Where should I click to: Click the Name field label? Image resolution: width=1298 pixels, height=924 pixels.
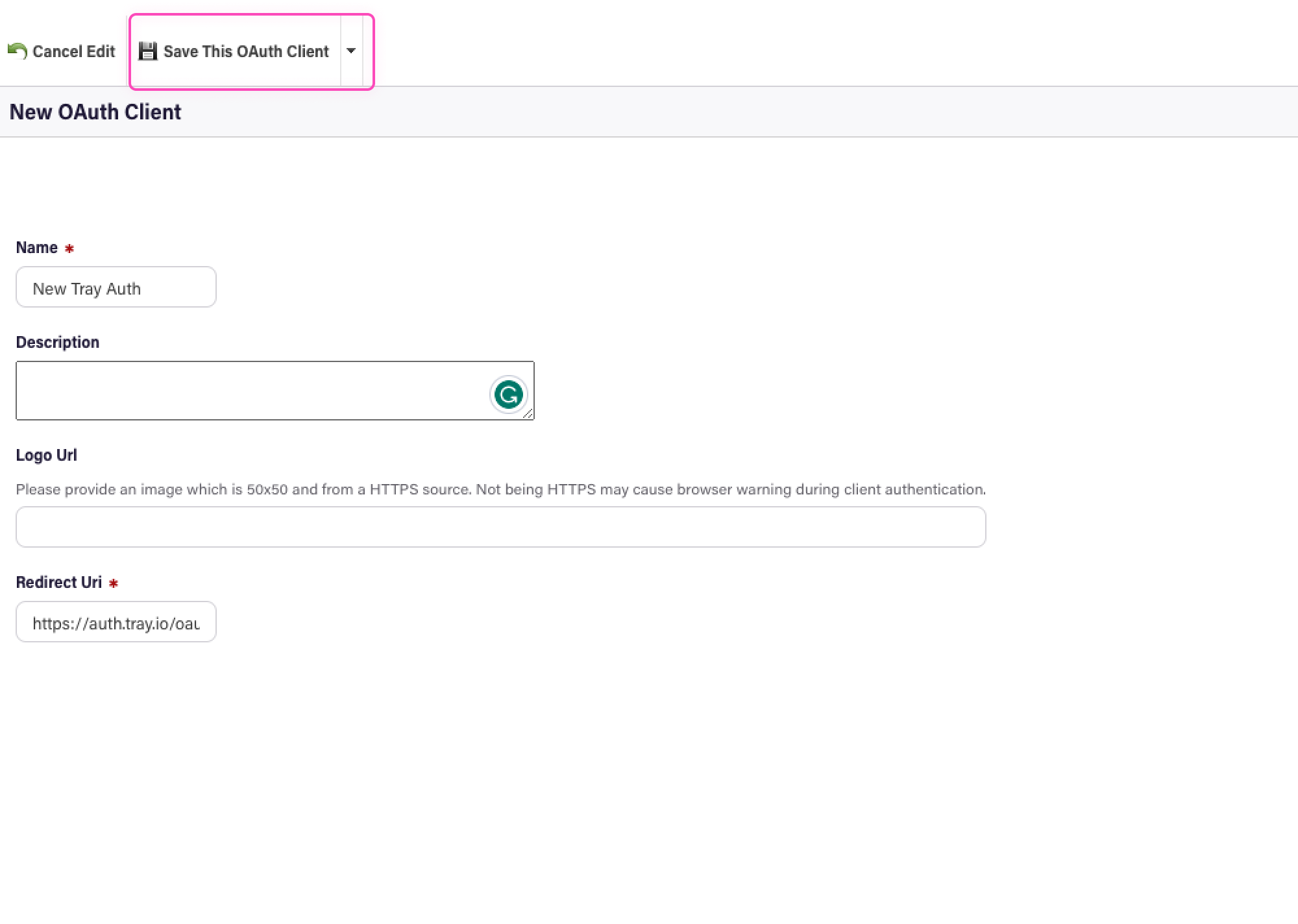[x=36, y=248]
